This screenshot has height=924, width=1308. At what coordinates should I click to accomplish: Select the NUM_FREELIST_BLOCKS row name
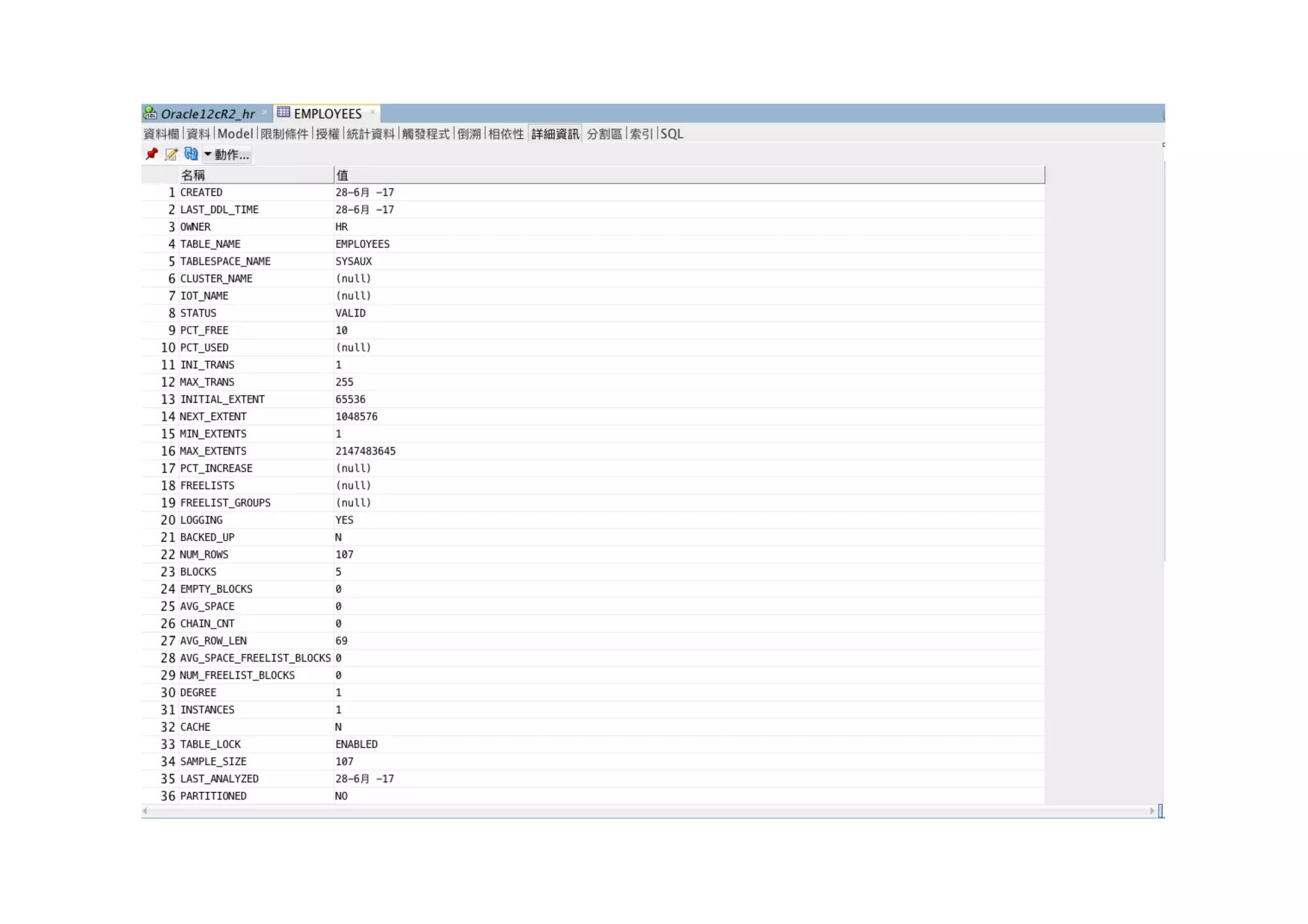point(238,675)
